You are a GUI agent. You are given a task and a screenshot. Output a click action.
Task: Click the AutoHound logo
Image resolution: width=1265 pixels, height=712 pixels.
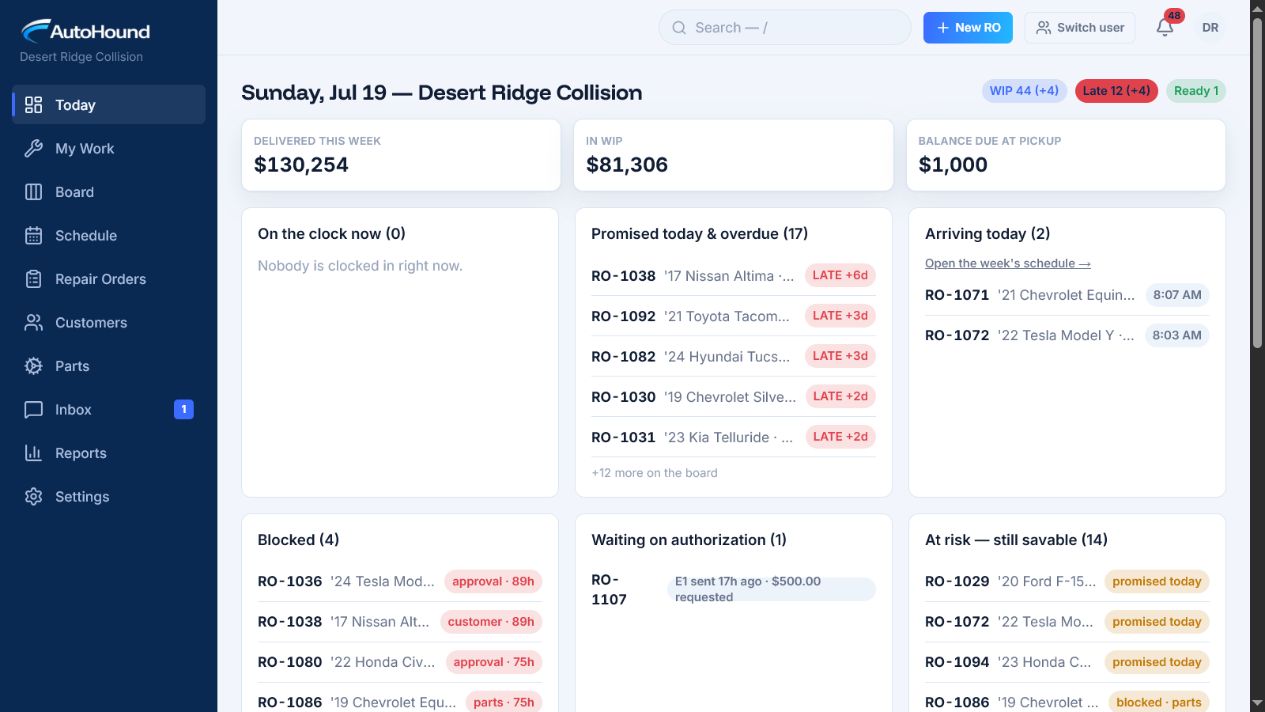click(86, 31)
